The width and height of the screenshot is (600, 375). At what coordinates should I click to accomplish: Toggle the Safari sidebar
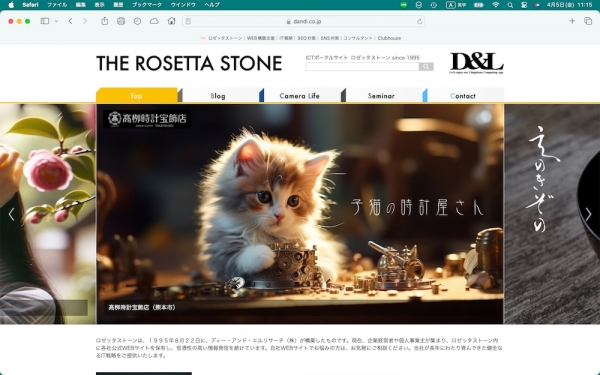45,21
